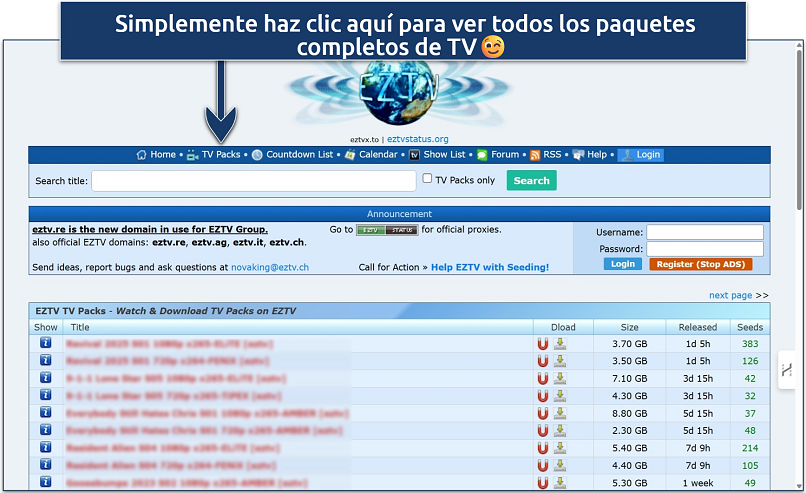This screenshot has width=806, height=493.
Task: Click the info icon for the 4.40 GB row
Action: coord(45,465)
